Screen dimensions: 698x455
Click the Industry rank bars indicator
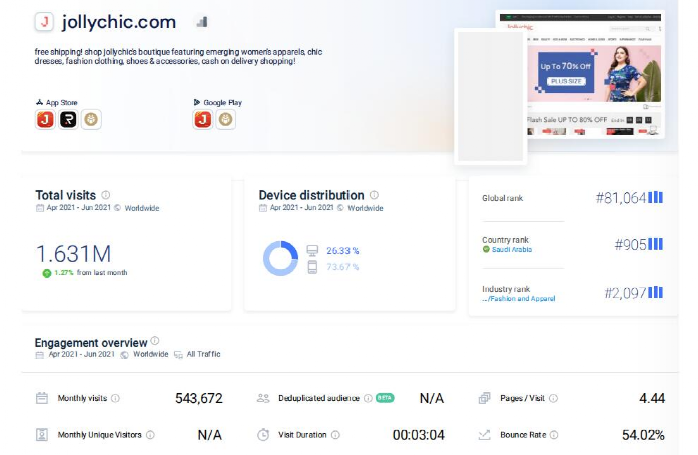(655, 292)
